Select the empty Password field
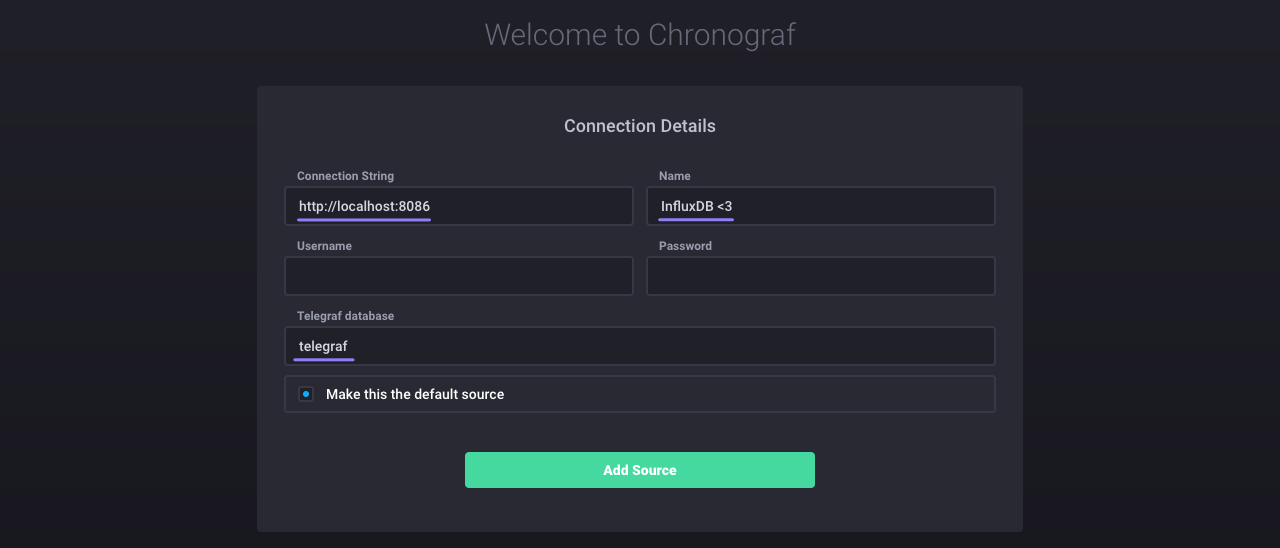The image size is (1280, 548). [x=820, y=276]
